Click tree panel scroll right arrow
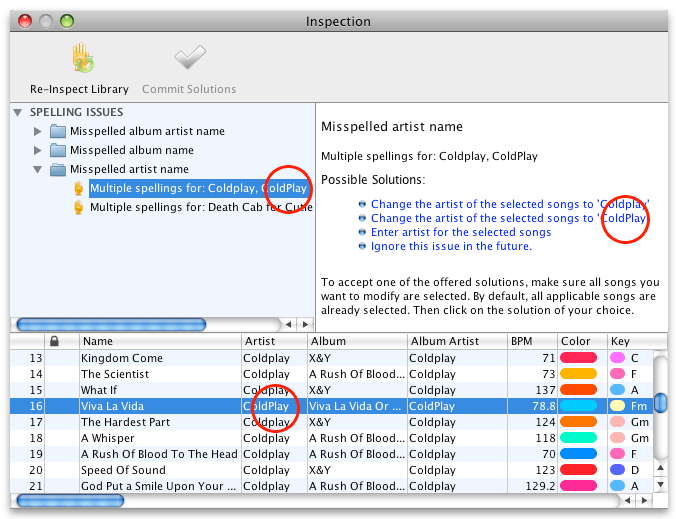This screenshot has width=678, height=519. tap(306, 324)
